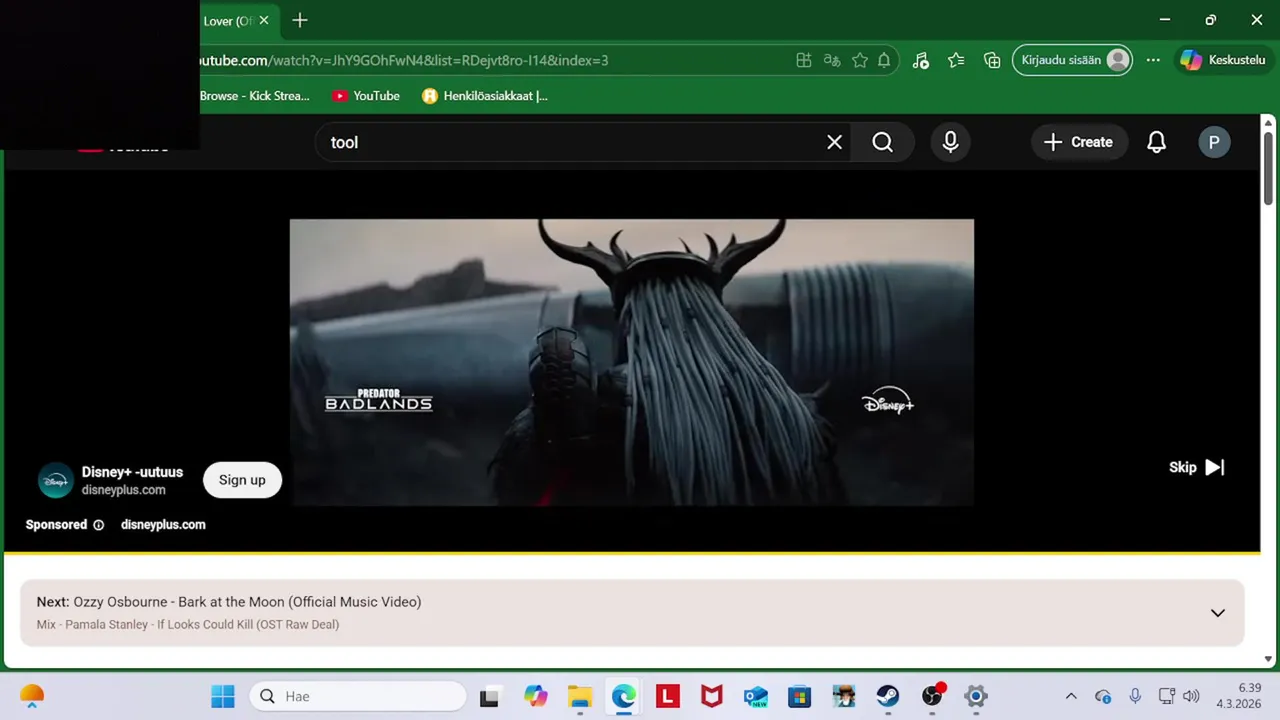
Task: Clear the YouTube search box text
Action: tap(834, 142)
